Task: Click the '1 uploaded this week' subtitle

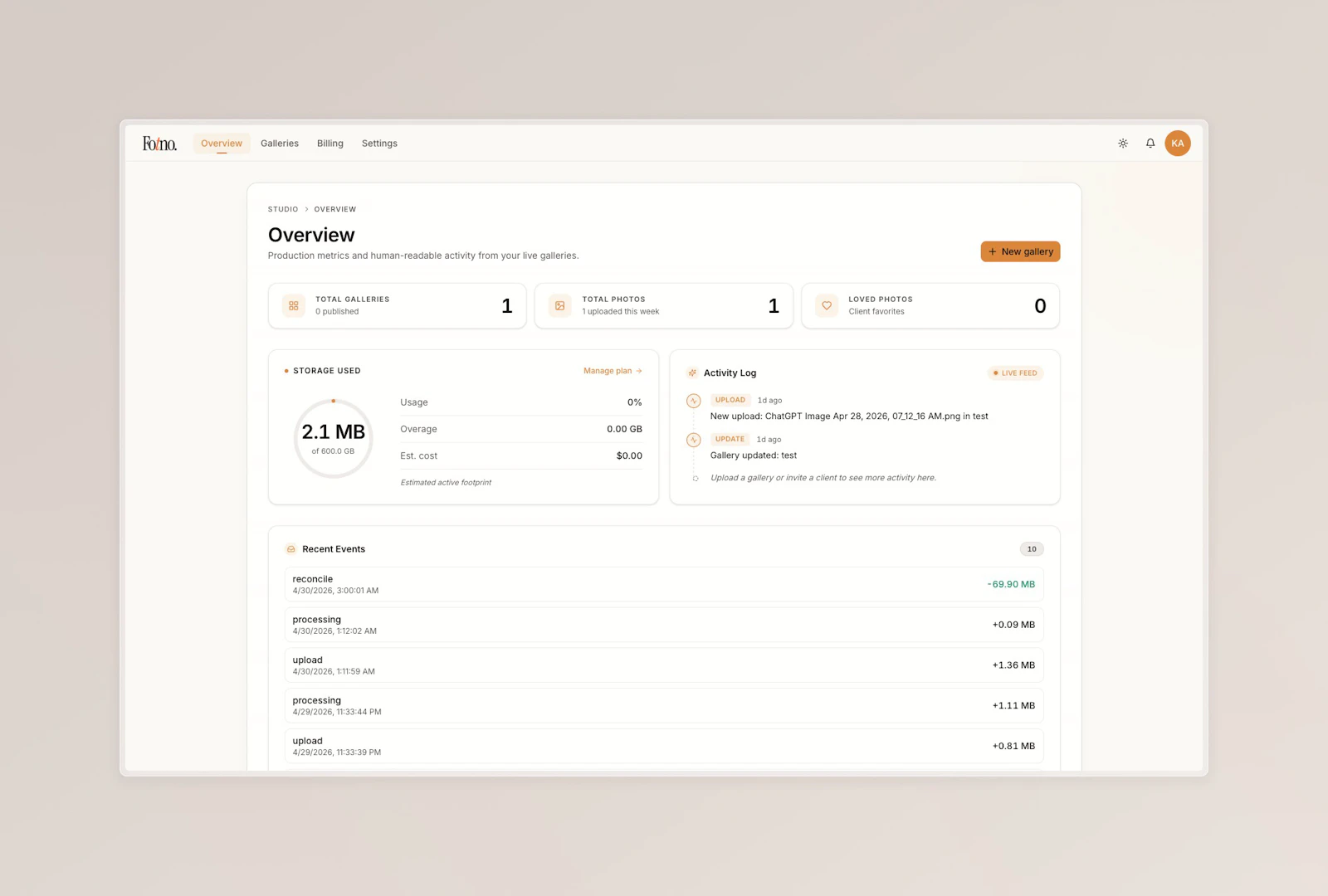Action: coord(621,312)
